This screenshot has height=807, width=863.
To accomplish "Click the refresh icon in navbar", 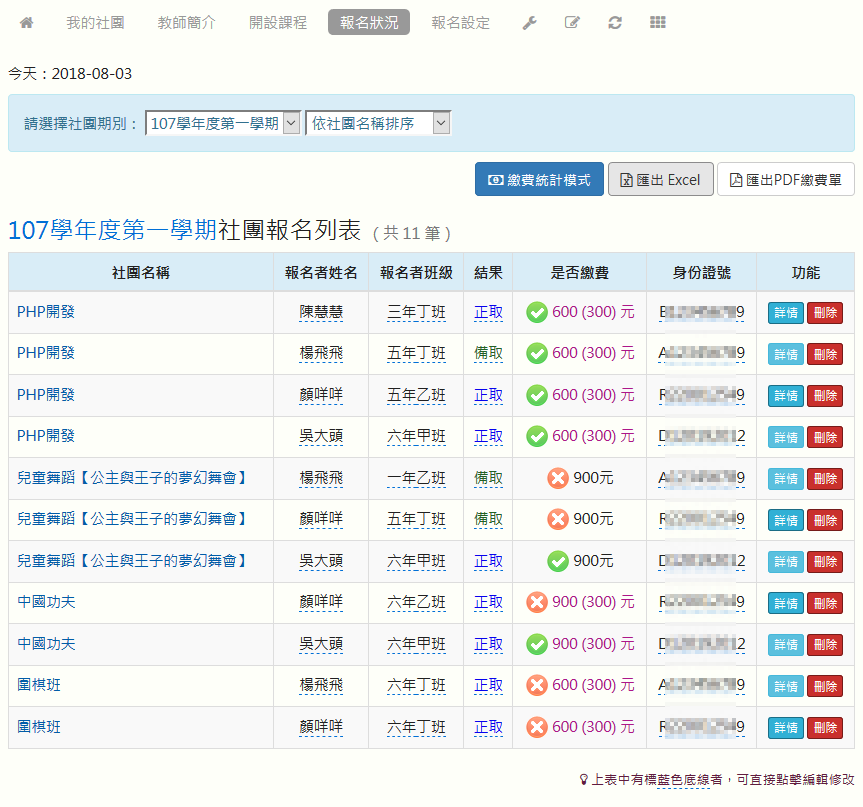I will pyautogui.click(x=615, y=22).
